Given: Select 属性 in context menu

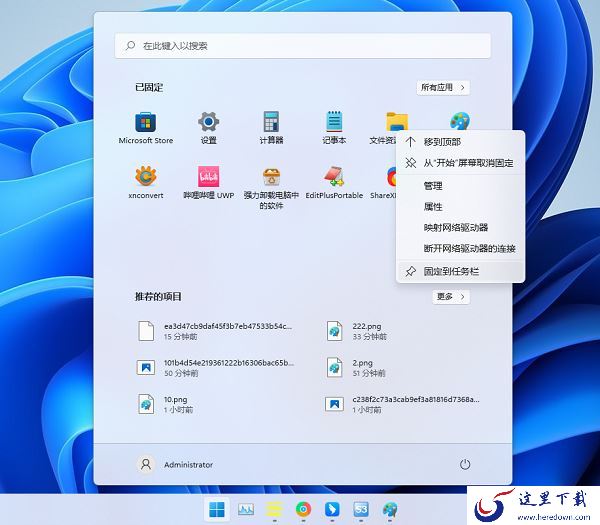Looking at the screenshot, I should 460,207.
